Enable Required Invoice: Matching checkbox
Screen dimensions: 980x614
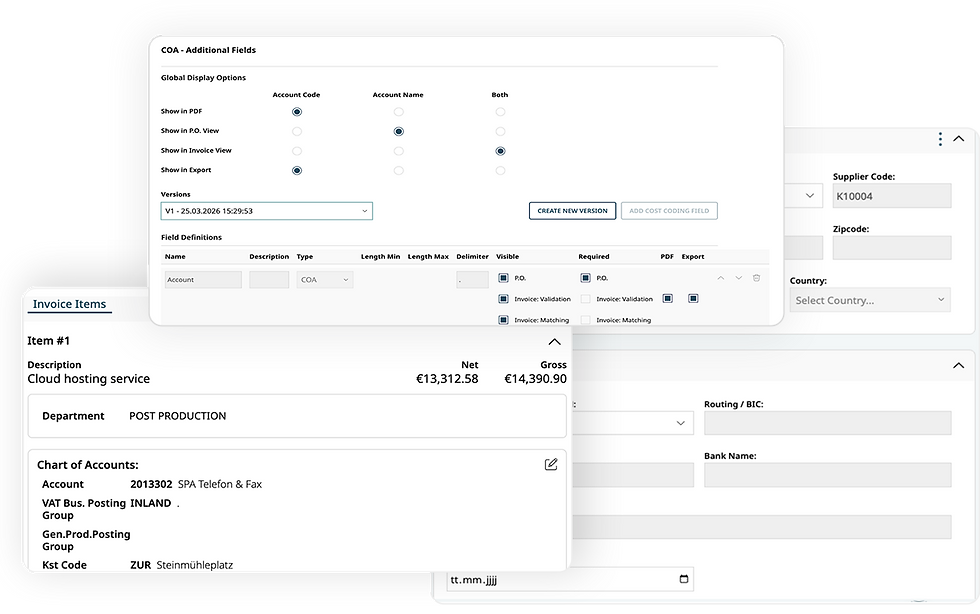coord(585,320)
